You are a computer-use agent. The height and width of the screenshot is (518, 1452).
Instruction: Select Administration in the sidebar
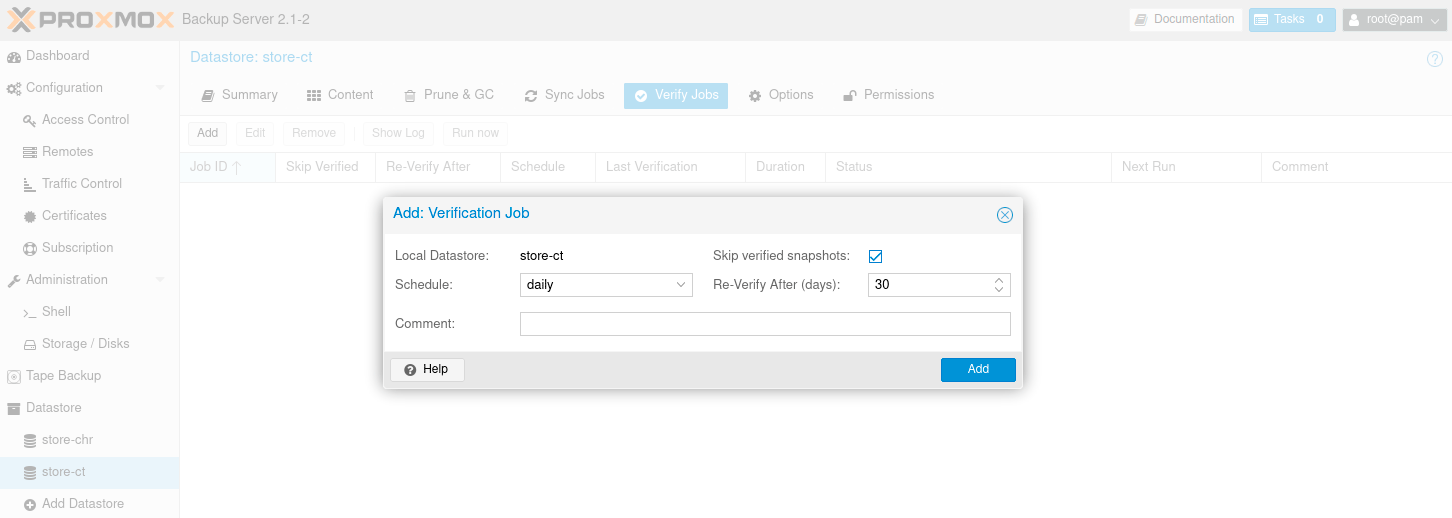[x=66, y=280]
